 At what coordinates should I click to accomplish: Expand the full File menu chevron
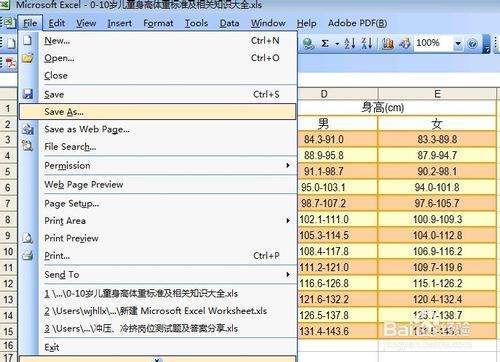coord(157,359)
